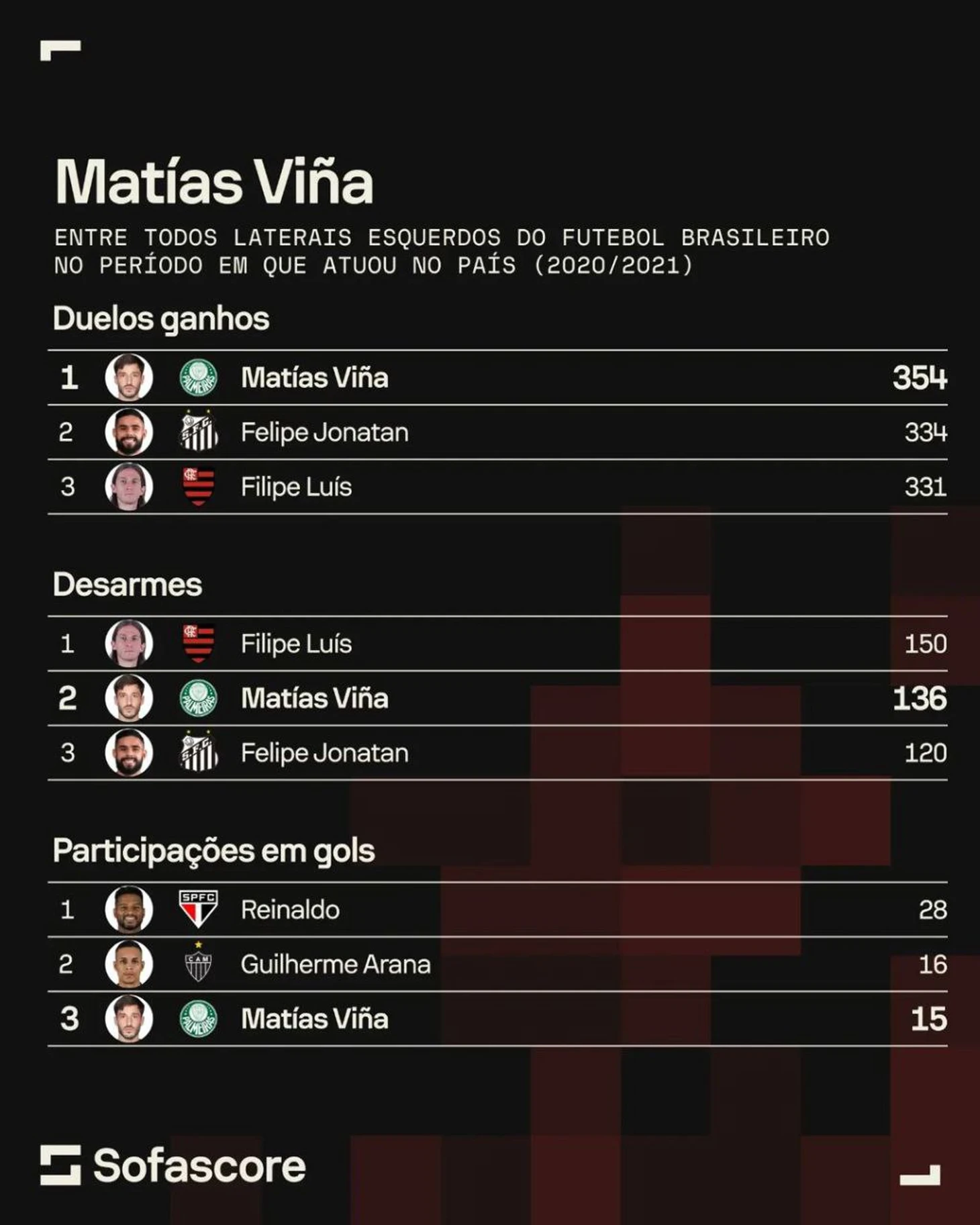Click Palmeiras crest in Duelos ganhos row
Viewport: 980px width, 1225px height.
click(199, 377)
